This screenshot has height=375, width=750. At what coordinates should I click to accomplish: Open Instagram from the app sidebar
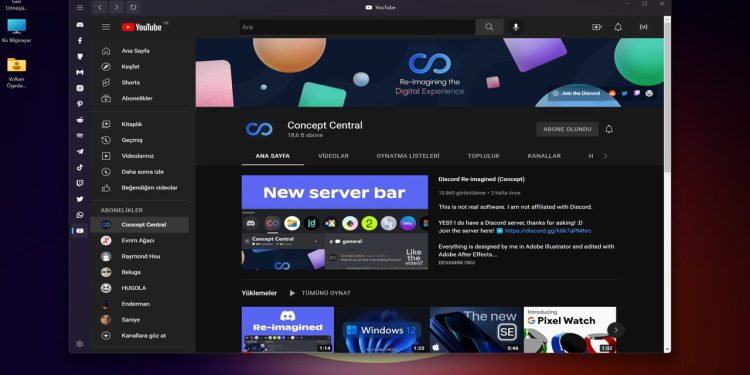tap(80, 88)
